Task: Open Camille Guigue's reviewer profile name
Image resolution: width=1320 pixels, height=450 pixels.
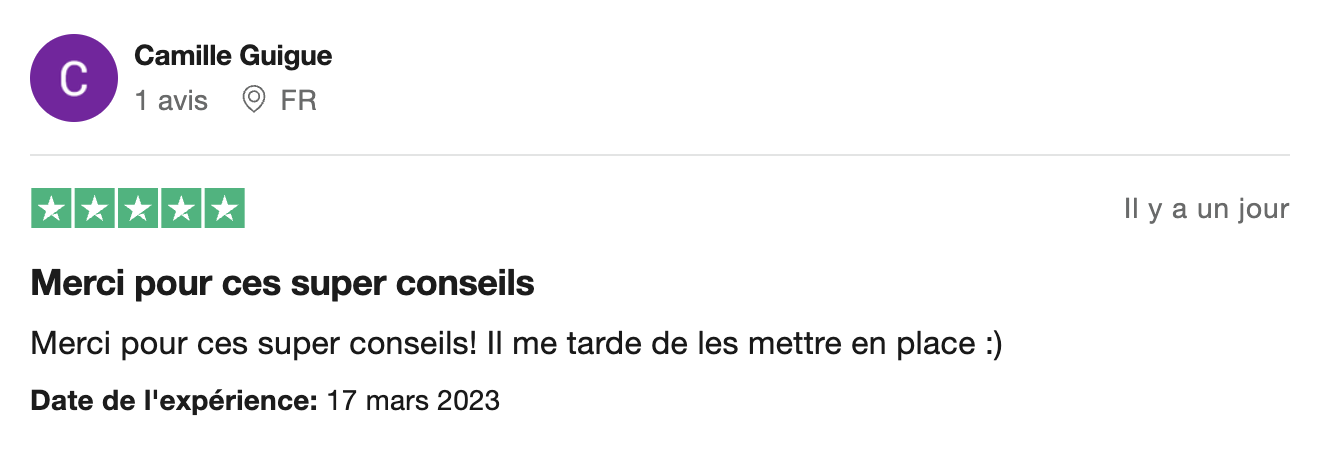Action: click(x=233, y=57)
